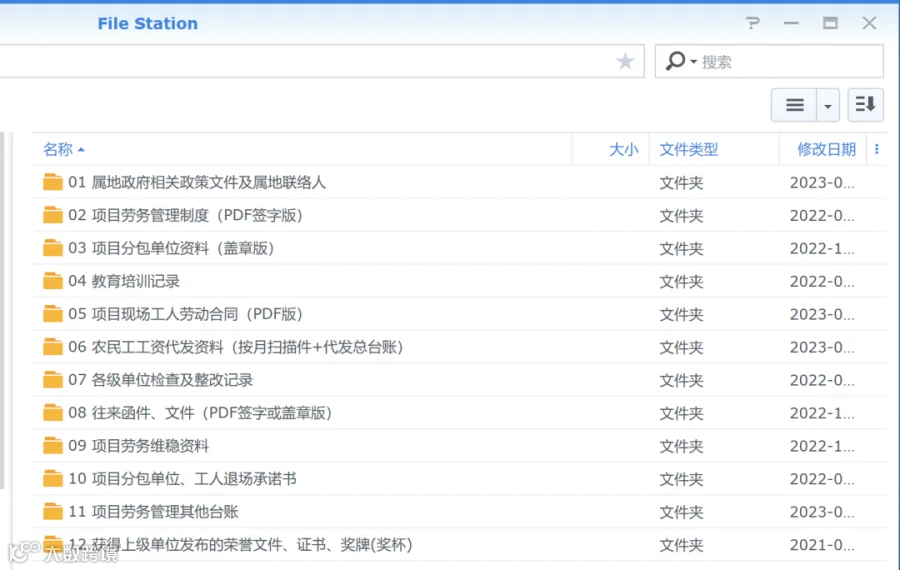Image resolution: width=900 pixels, height=570 pixels.
Task: Open the column options three-dot menu
Action: click(x=876, y=149)
